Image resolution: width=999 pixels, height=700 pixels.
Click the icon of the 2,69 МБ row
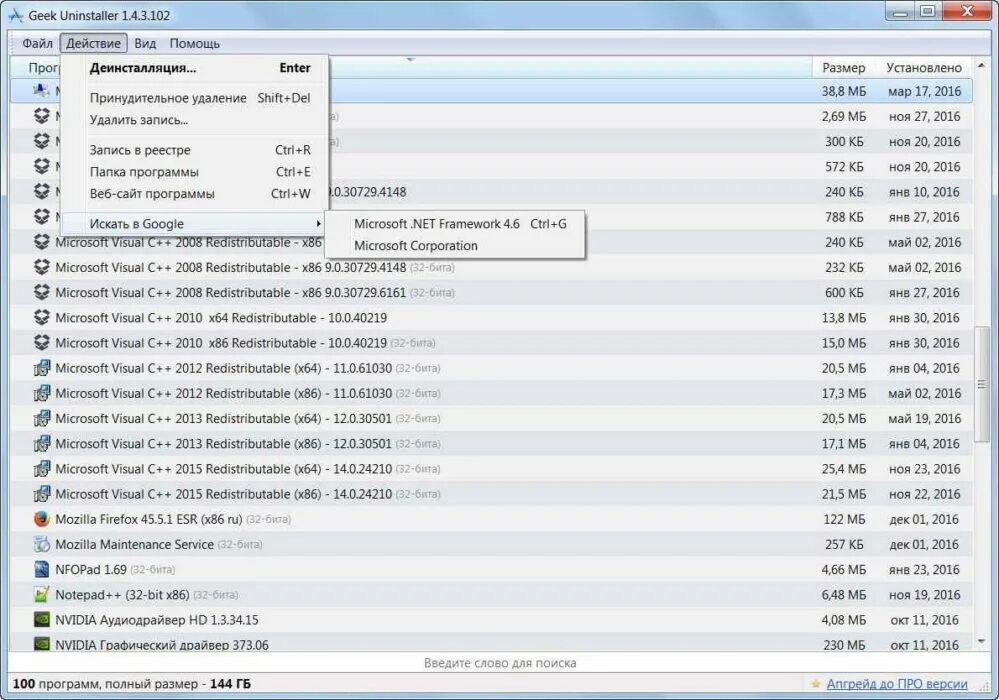(x=41, y=116)
